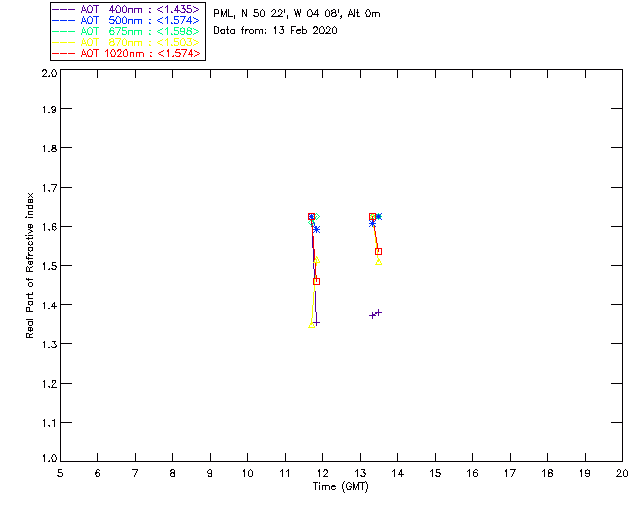
Task: Click the x-axis tick label 18
Action: [x=547, y=473]
